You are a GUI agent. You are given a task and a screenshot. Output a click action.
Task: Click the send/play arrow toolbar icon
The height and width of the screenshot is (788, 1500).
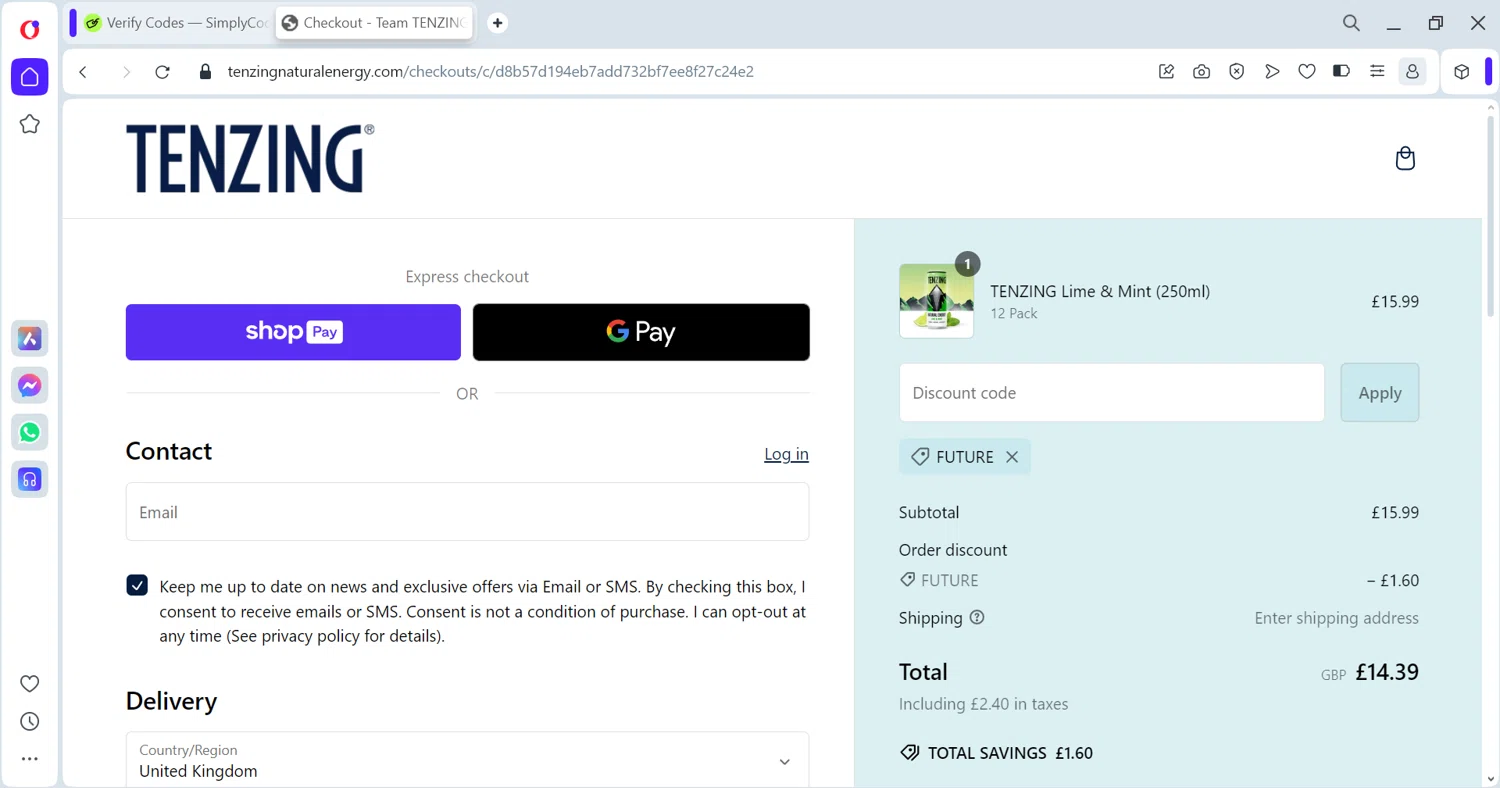pos(1272,72)
